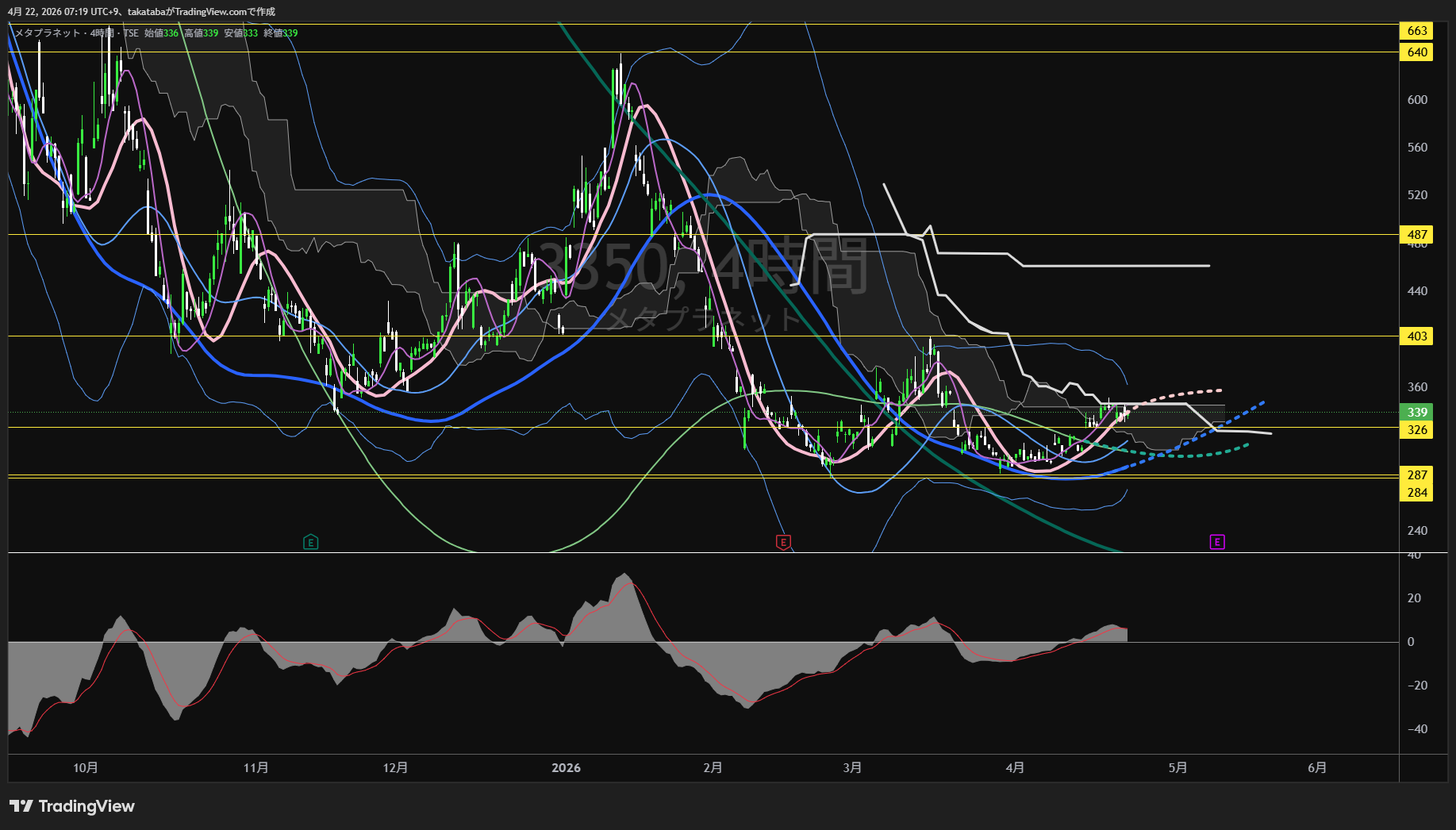Click the yellow 326 price level label
Viewport: 1456px width, 830px height.
point(1416,430)
